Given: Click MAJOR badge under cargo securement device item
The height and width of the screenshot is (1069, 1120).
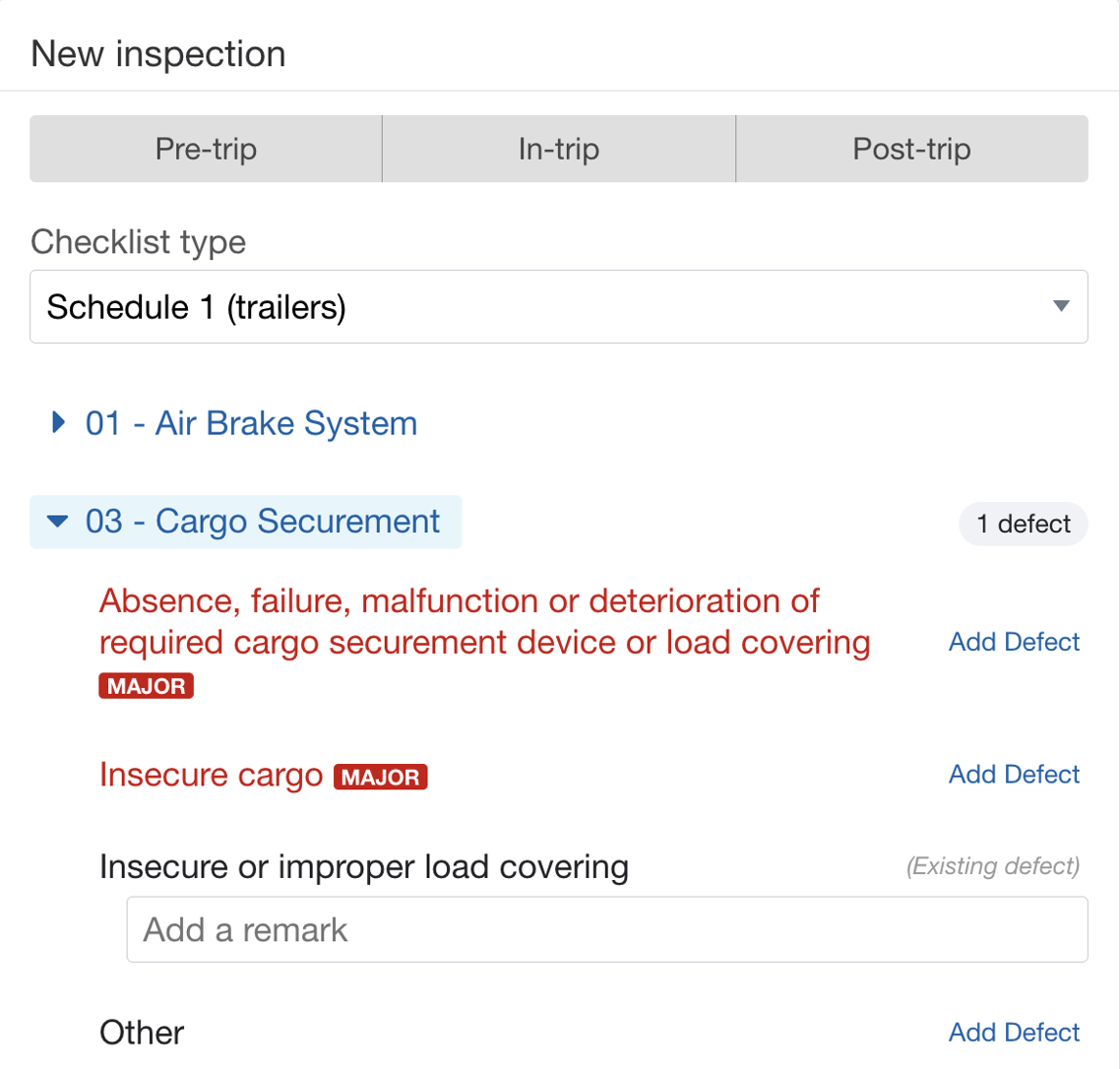Looking at the screenshot, I should coord(146,686).
